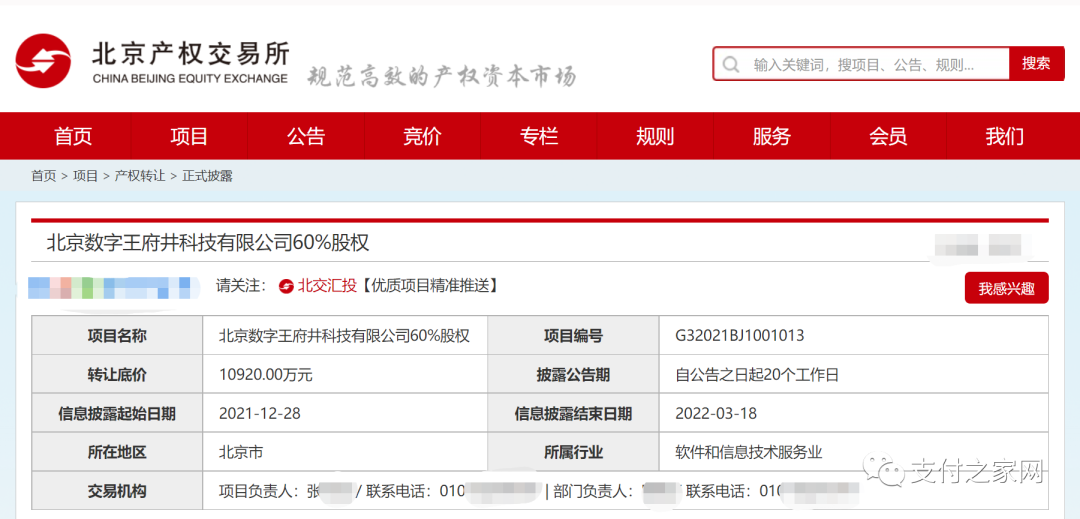Click 正式披露 in the breadcrumb
1080x519 pixels.
(x=207, y=176)
